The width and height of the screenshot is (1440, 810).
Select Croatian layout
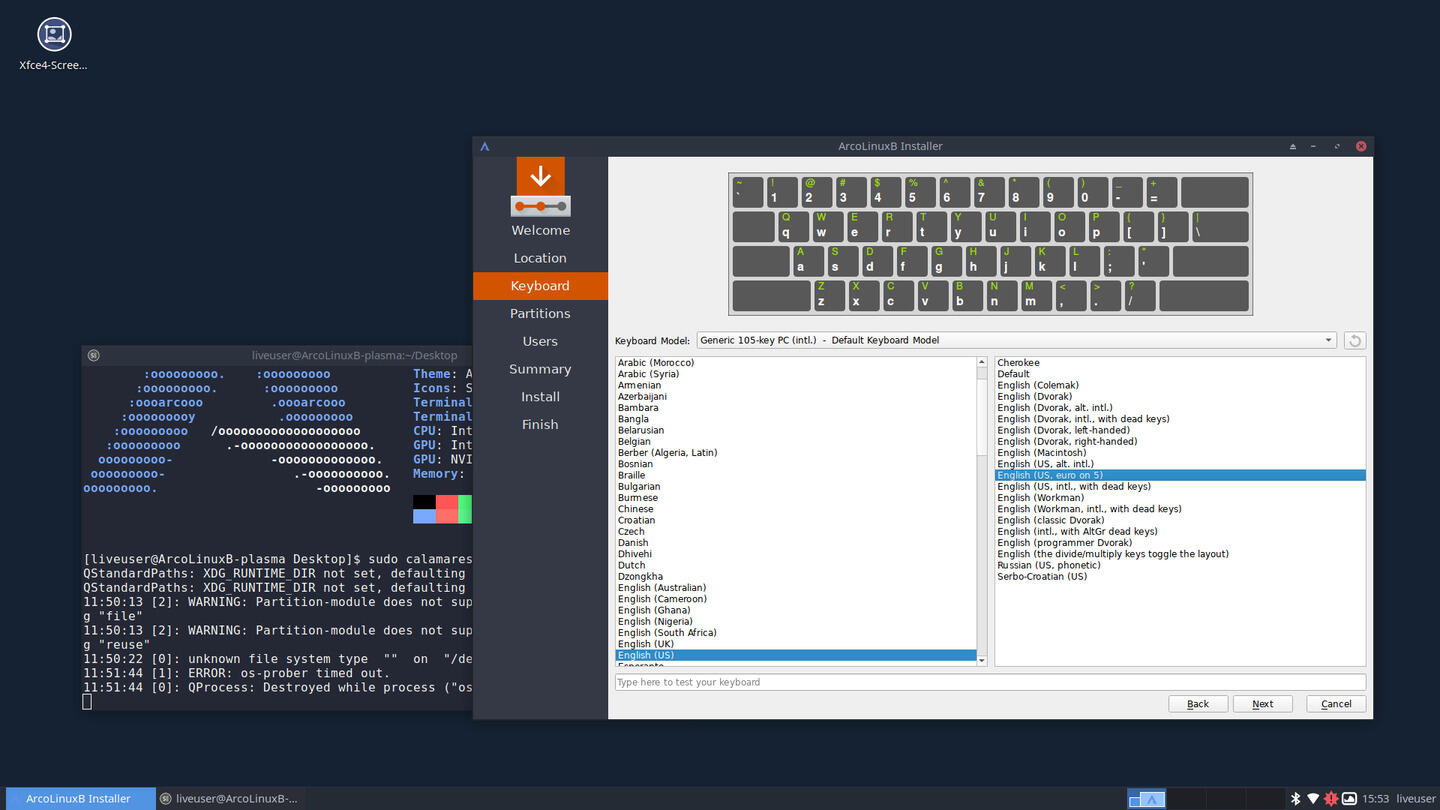tap(796, 520)
